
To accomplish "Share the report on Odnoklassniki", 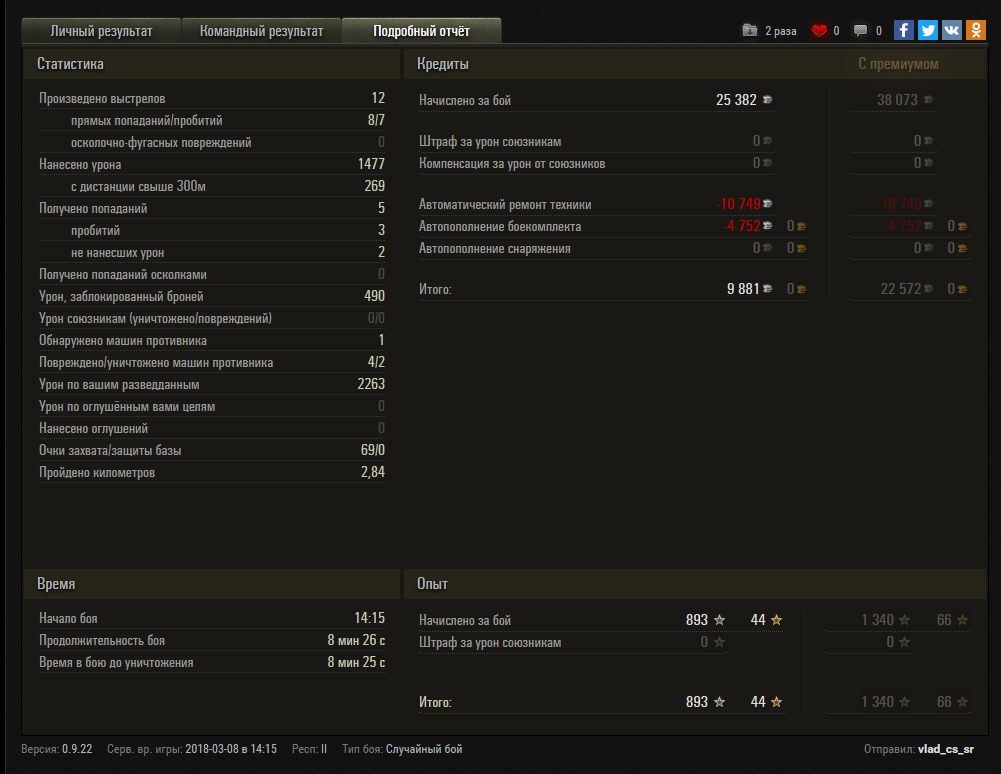I will 976,30.
